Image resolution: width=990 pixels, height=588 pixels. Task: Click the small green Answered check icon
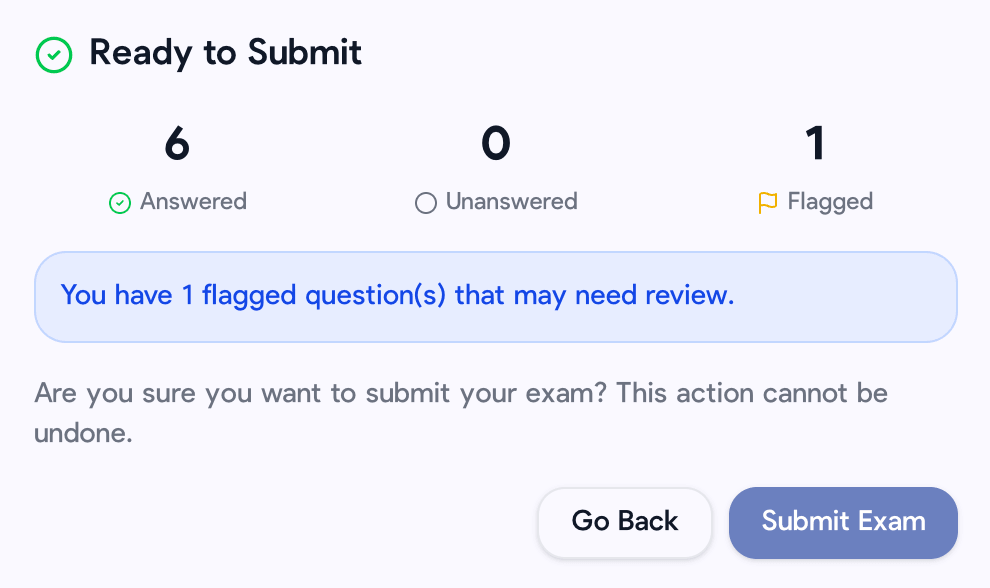point(120,203)
